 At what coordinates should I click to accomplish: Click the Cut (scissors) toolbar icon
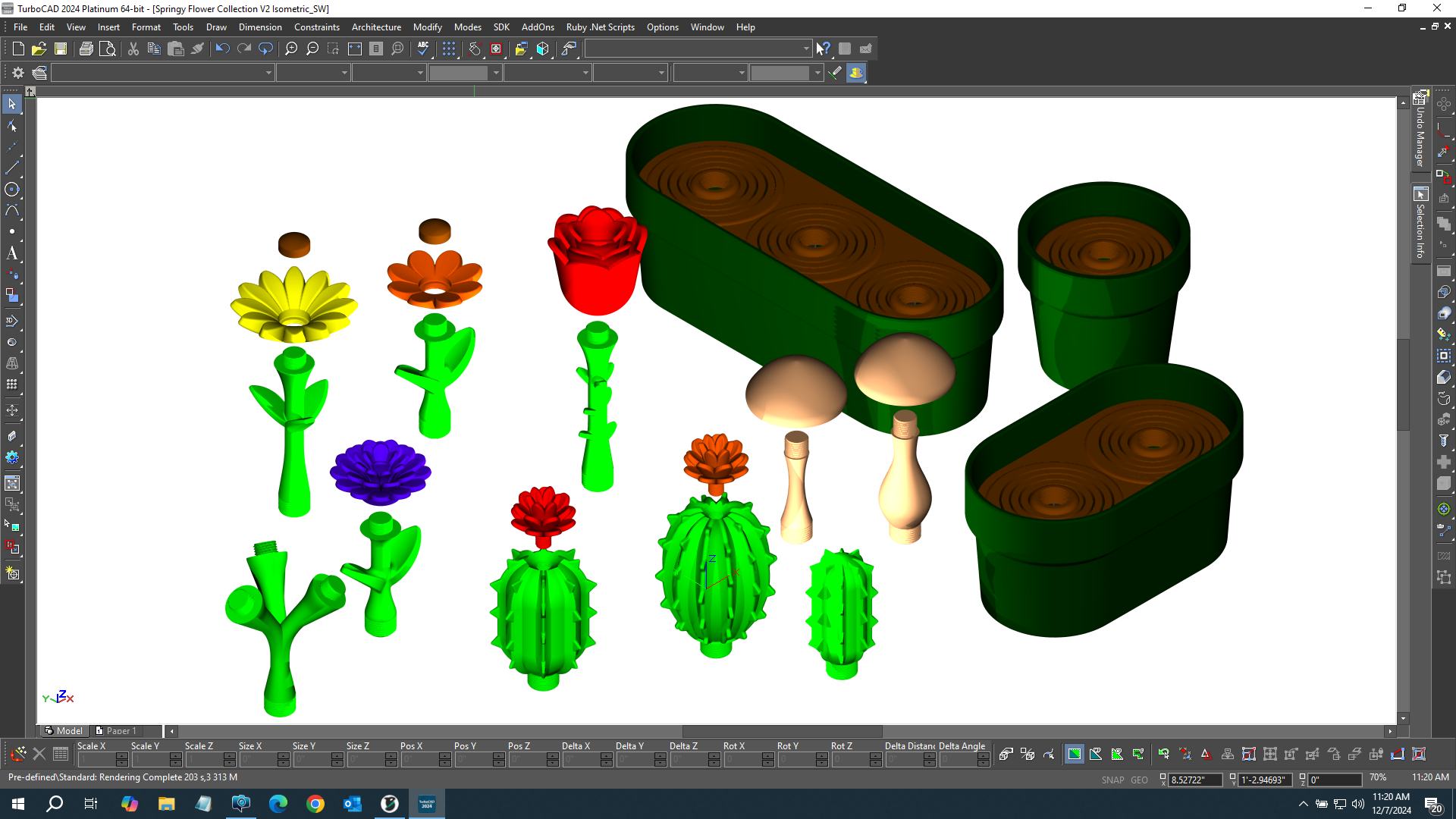point(133,48)
